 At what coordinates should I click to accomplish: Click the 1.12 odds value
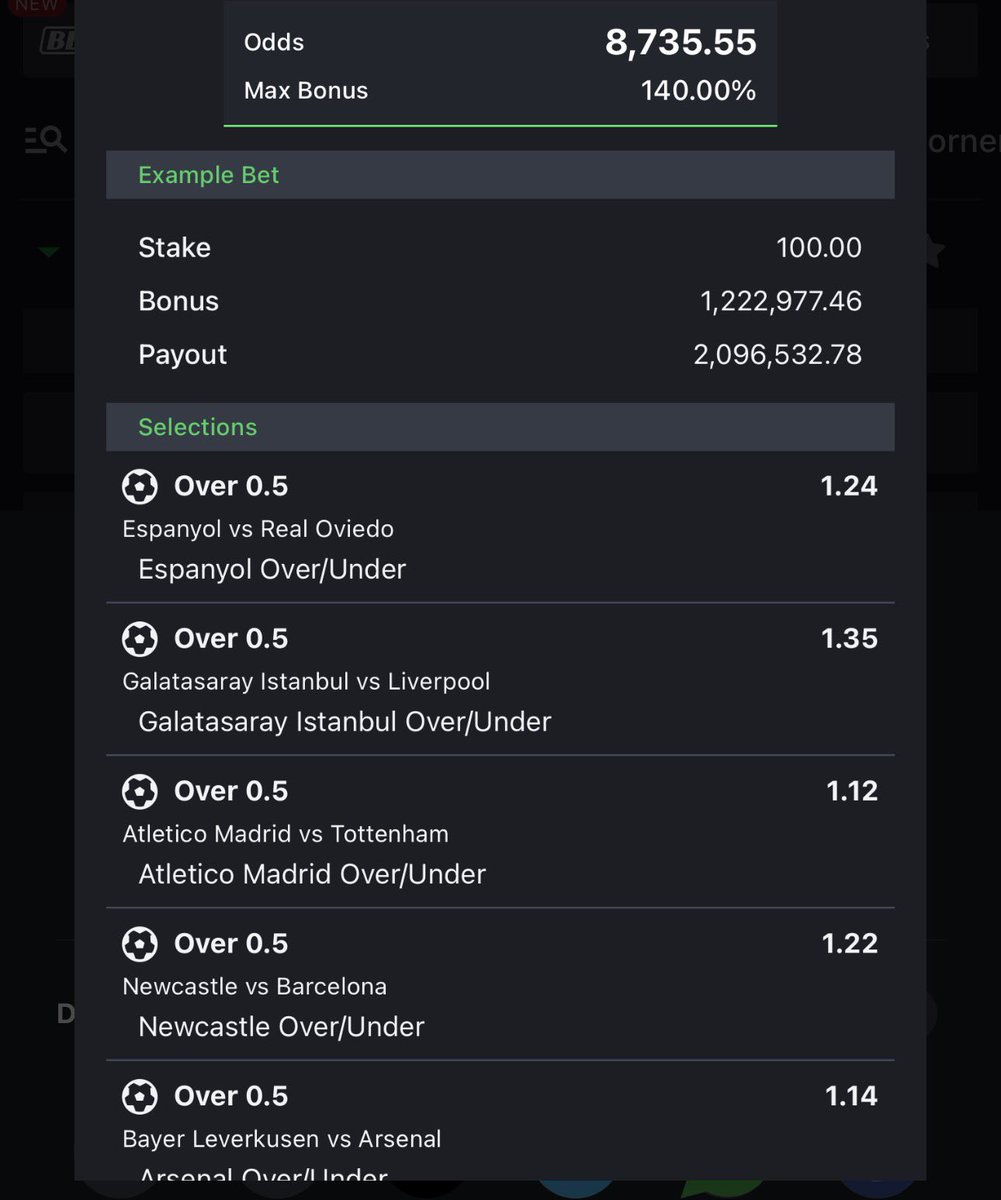pos(852,791)
